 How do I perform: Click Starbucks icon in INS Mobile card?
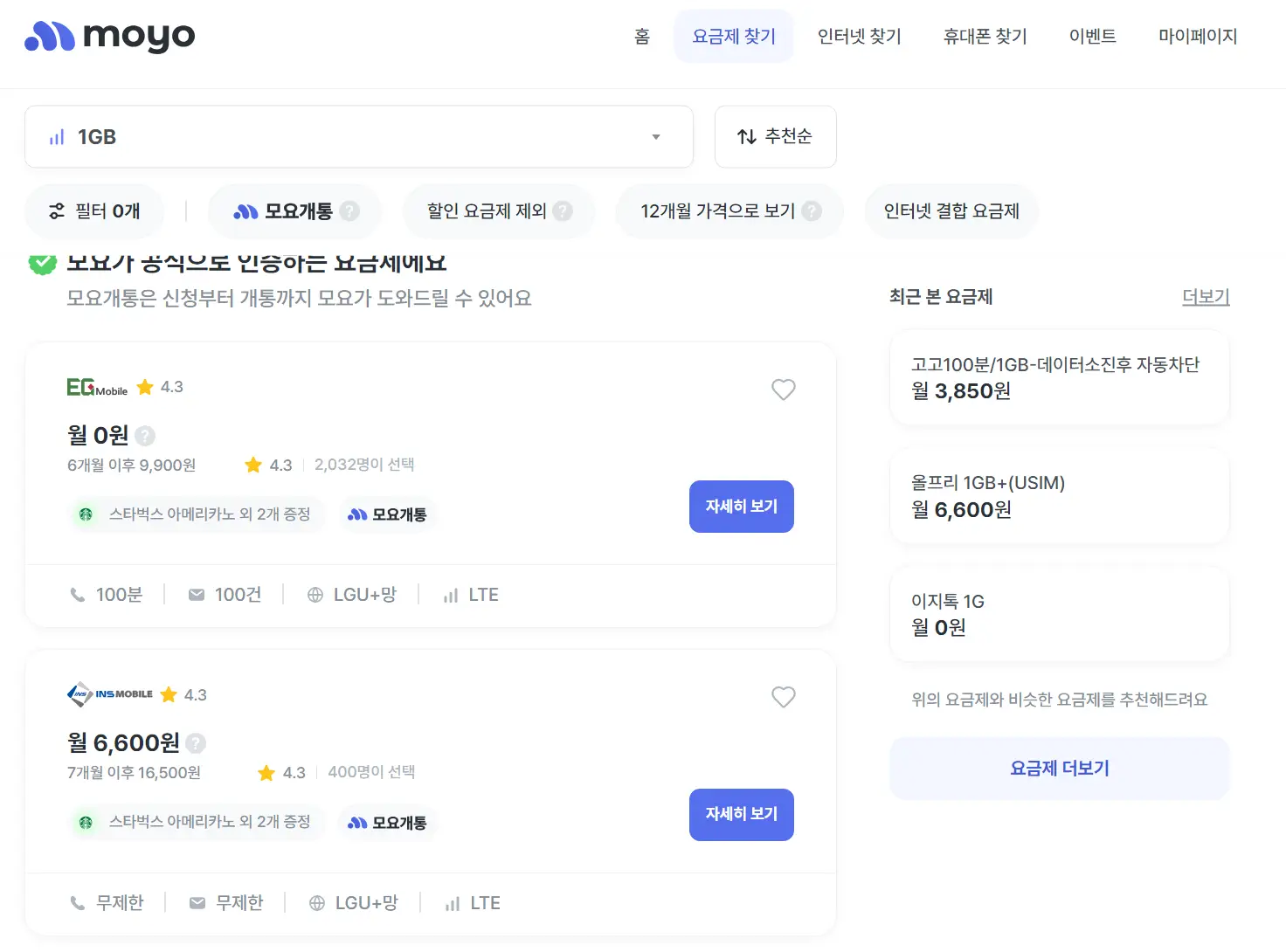(x=86, y=822)
